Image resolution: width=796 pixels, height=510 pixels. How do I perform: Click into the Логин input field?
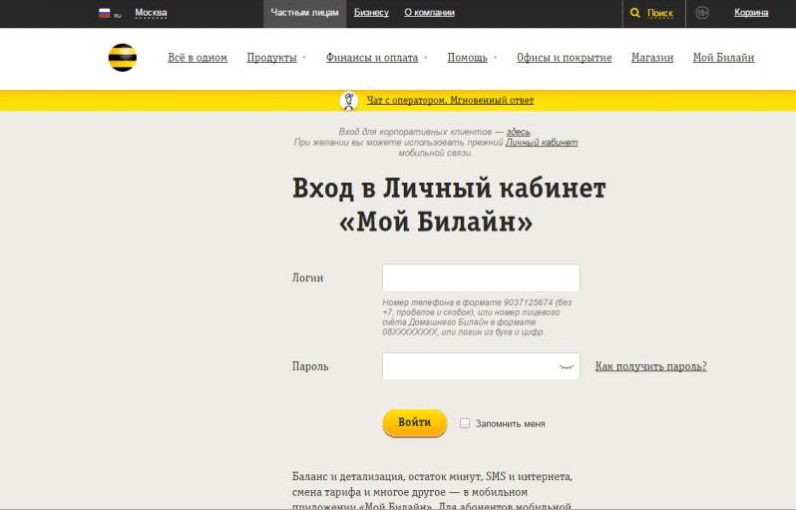[480, 278]
